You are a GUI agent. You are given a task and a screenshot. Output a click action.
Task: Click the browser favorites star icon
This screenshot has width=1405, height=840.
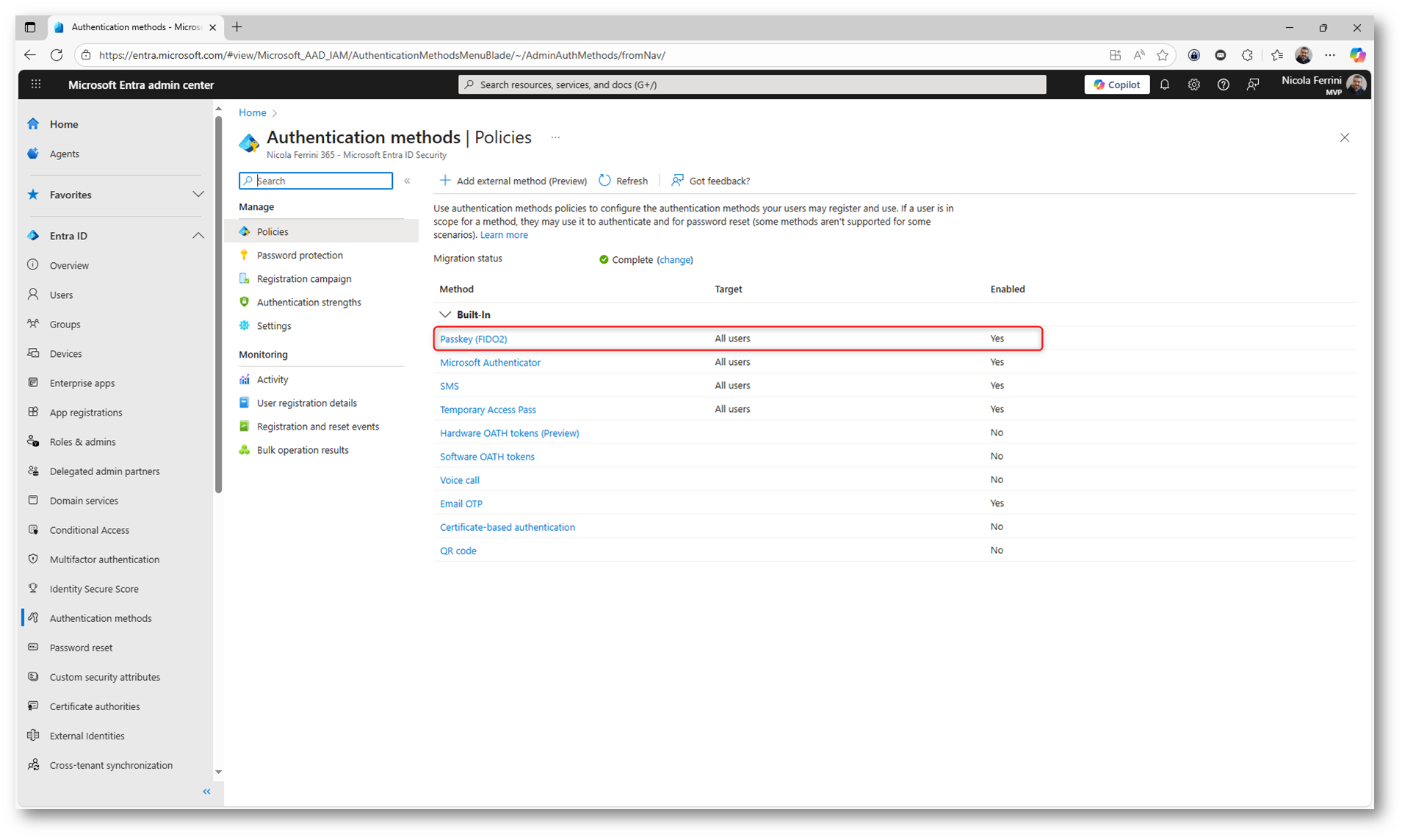coord(1162,55)
